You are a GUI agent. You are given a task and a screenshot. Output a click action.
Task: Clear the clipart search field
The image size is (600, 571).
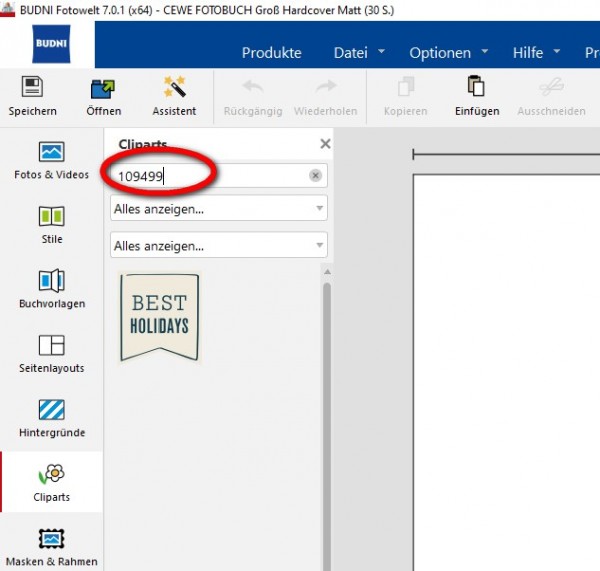click(x=315, y=176)
